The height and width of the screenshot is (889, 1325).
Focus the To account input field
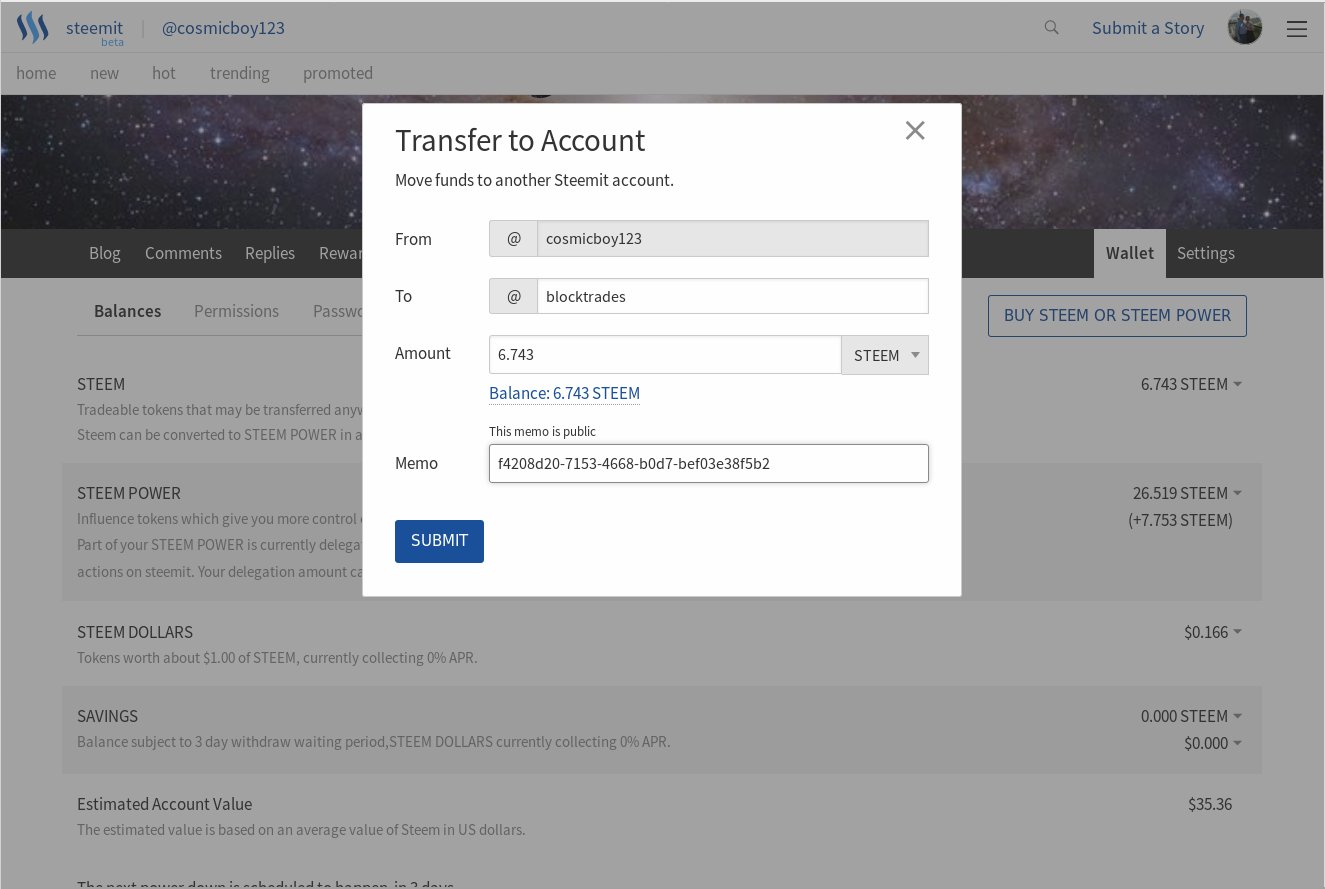[733, 296]
